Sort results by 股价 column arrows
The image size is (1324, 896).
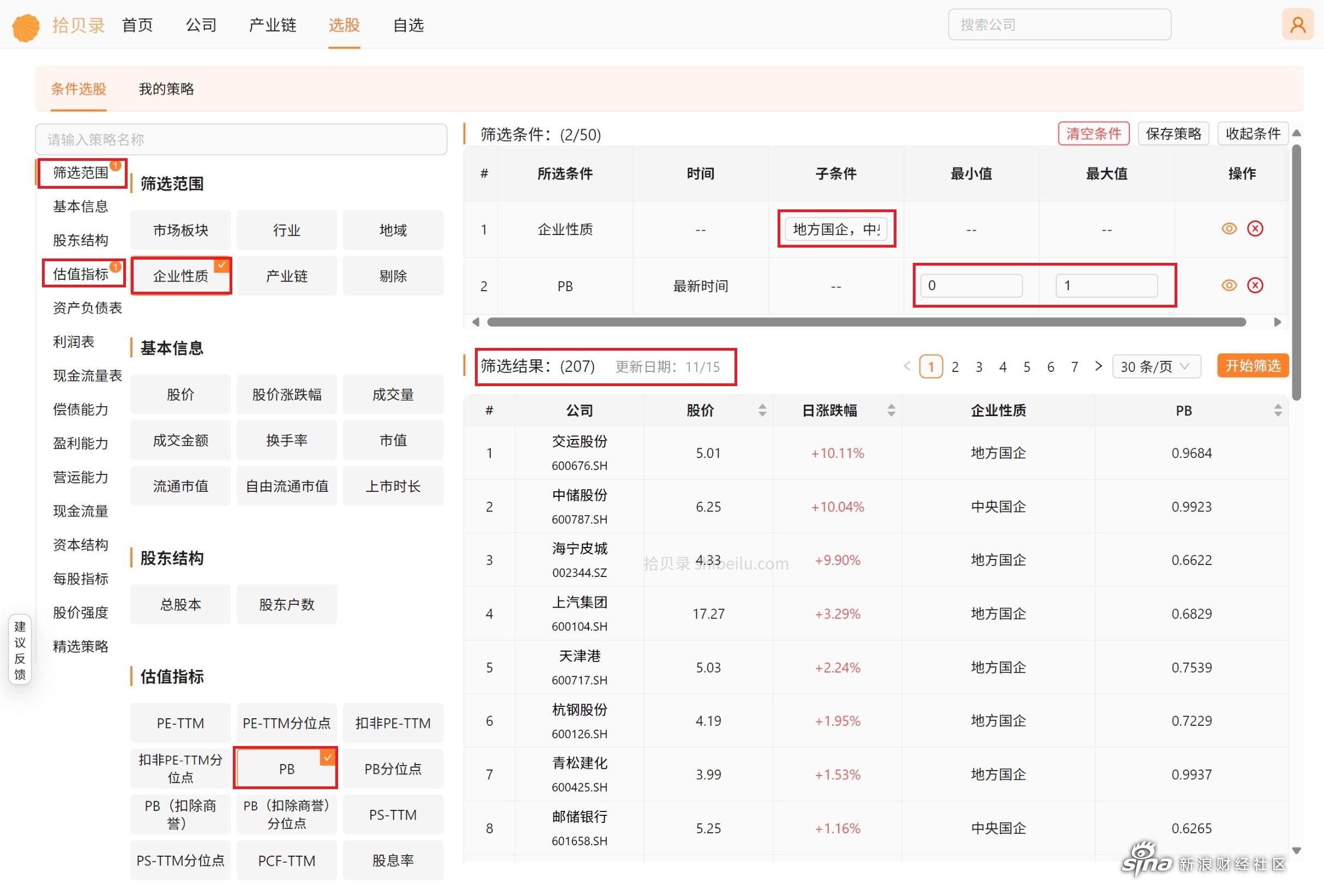(762, 410)
